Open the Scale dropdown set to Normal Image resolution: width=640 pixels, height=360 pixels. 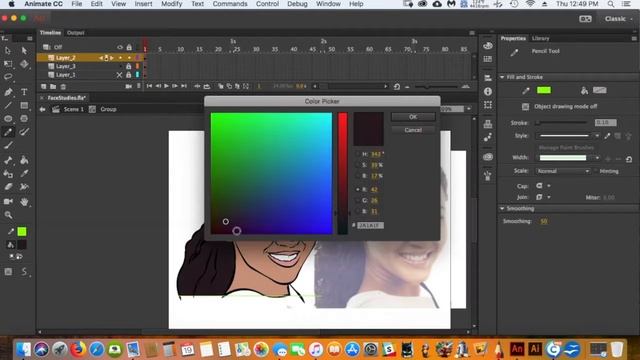563,171
